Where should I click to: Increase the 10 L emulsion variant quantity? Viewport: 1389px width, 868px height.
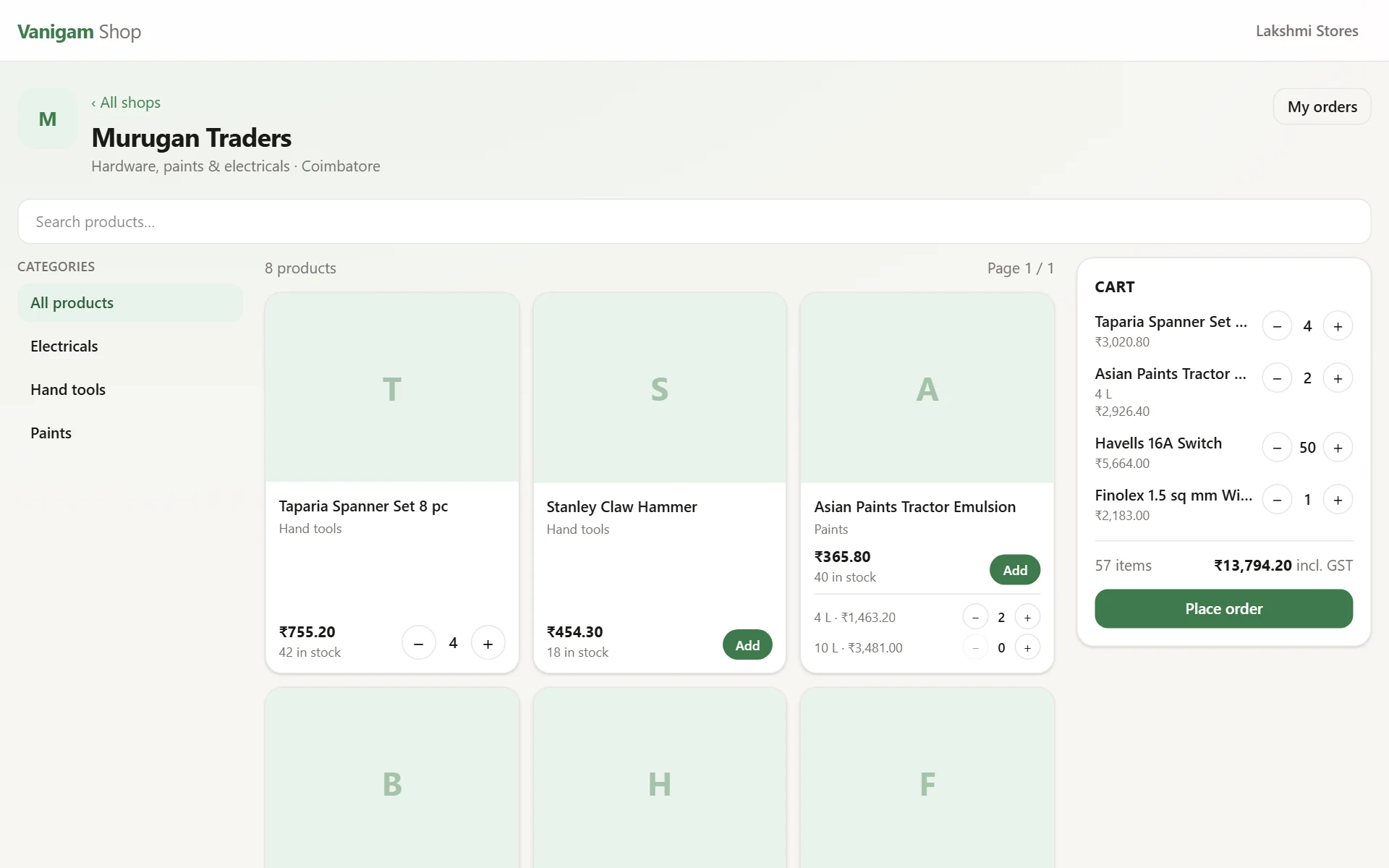click(1027, 647)
